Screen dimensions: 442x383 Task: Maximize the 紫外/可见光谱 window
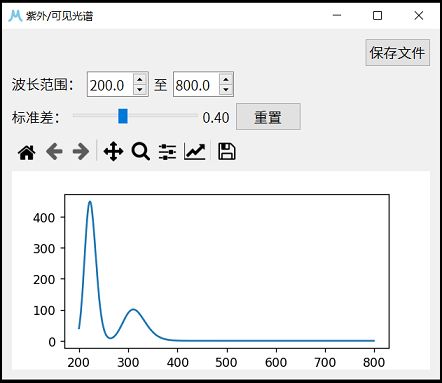click(377, 15)
